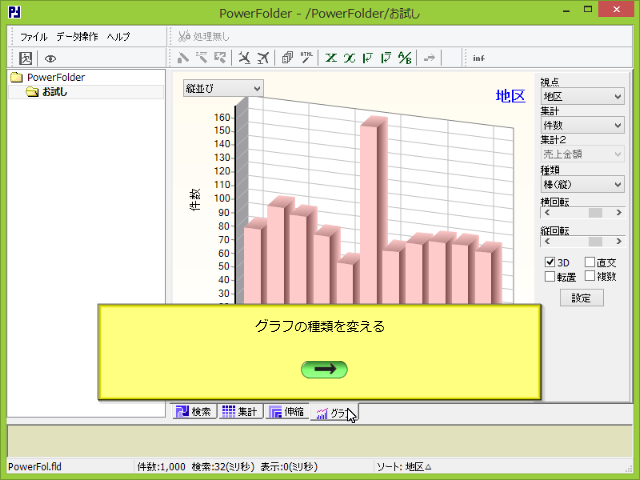The image size is (640, 480).
Task: Click the 件数:1,000 status bar entry
Action: [x=161, y=467]
